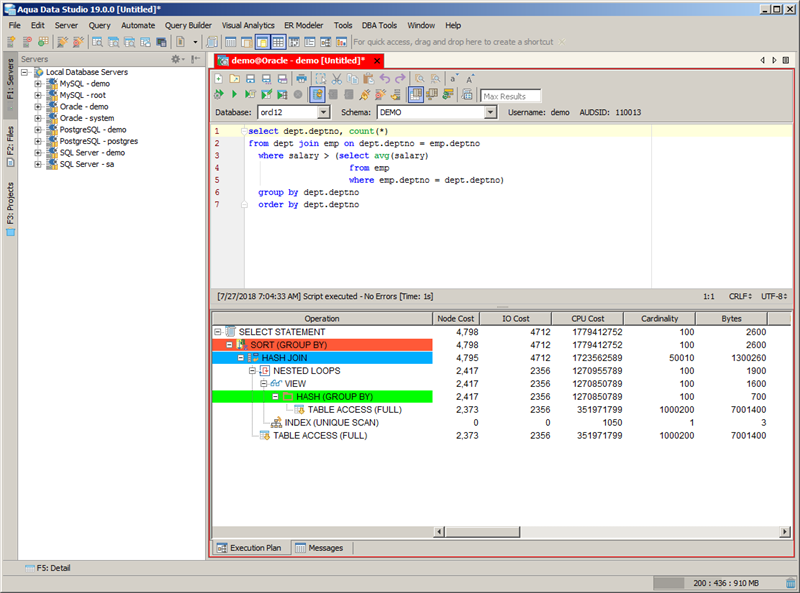Cut selected text with the scissors icon

(336, 79)
